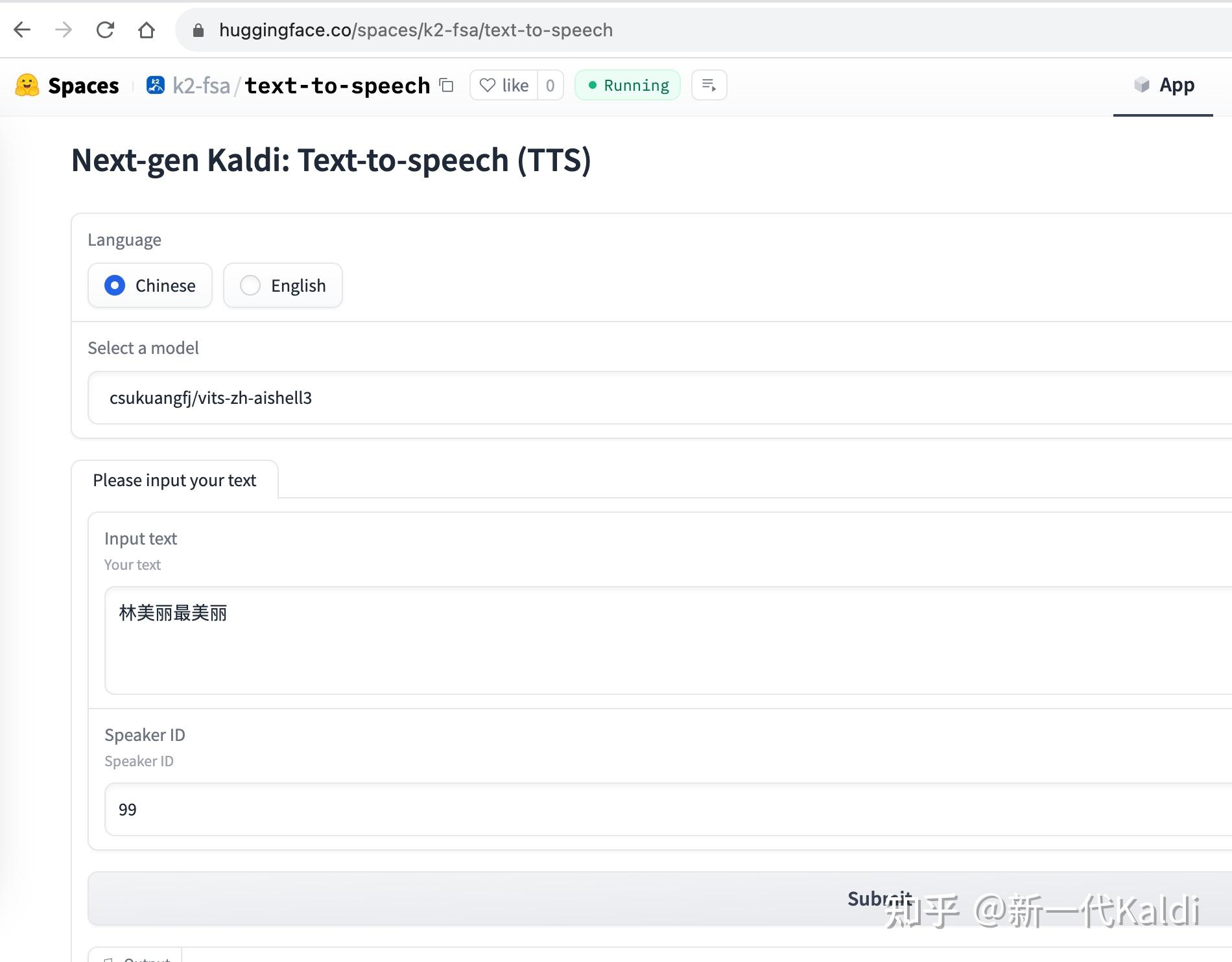Click the heart icon next to like
The height and width of the screenshot is (962, 1232).
coord(488,85)
